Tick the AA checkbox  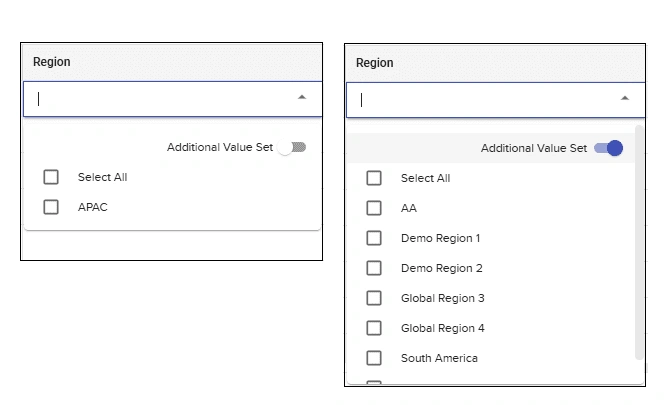pos(374,208)
